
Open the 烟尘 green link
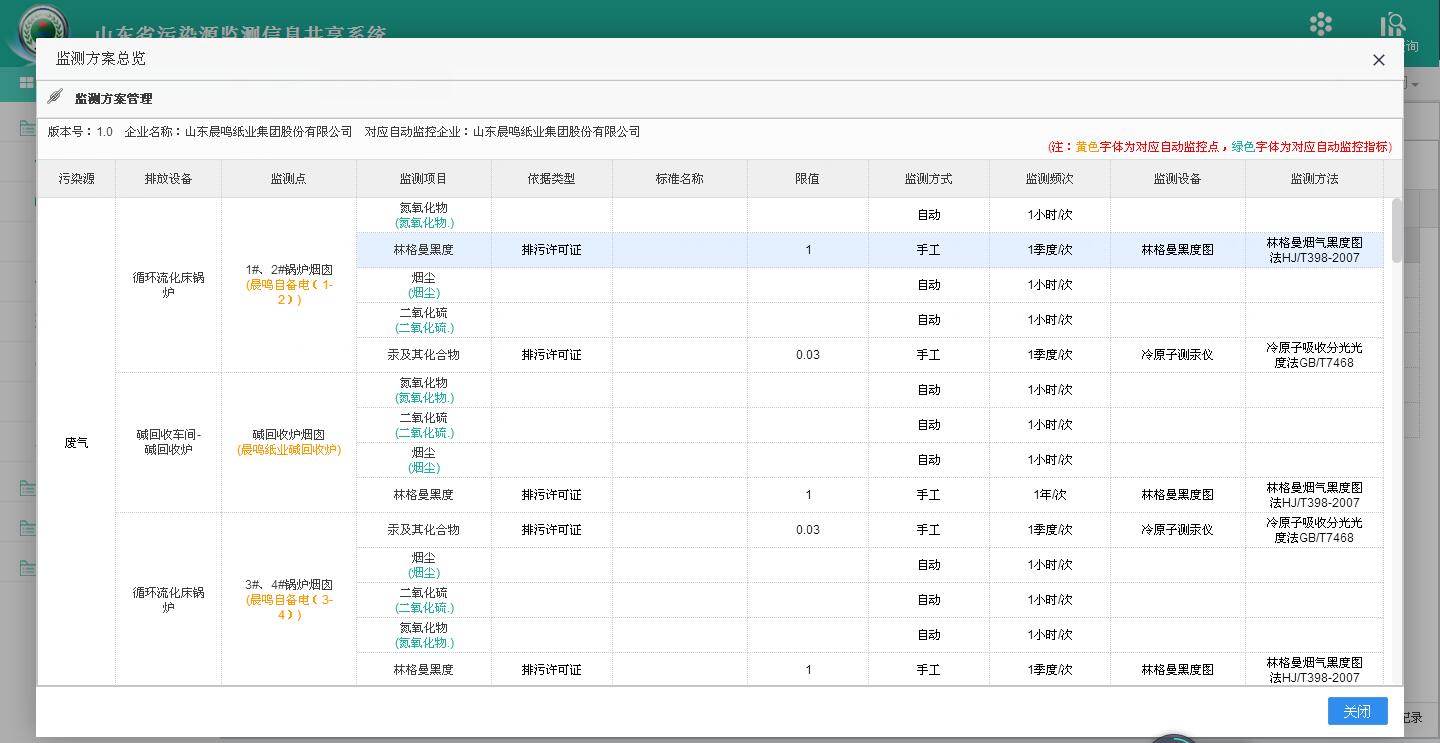coord(423,292)
